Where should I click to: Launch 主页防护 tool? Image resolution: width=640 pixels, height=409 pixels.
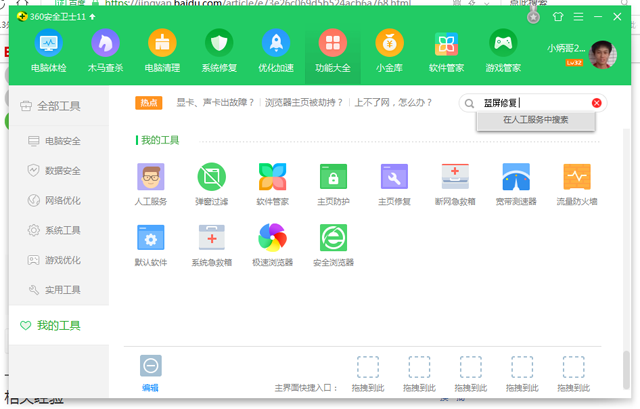click(x=333, y=184)
